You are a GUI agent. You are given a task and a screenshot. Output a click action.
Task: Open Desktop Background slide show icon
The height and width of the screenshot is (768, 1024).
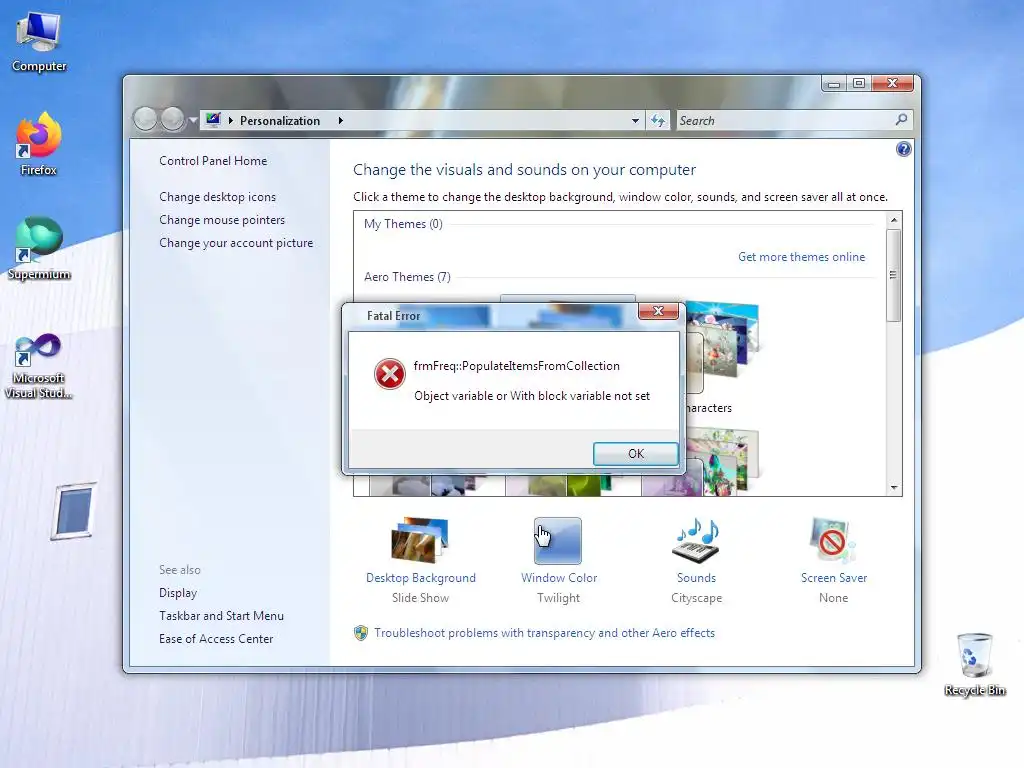pyautogui.click(x=420, y=540)
